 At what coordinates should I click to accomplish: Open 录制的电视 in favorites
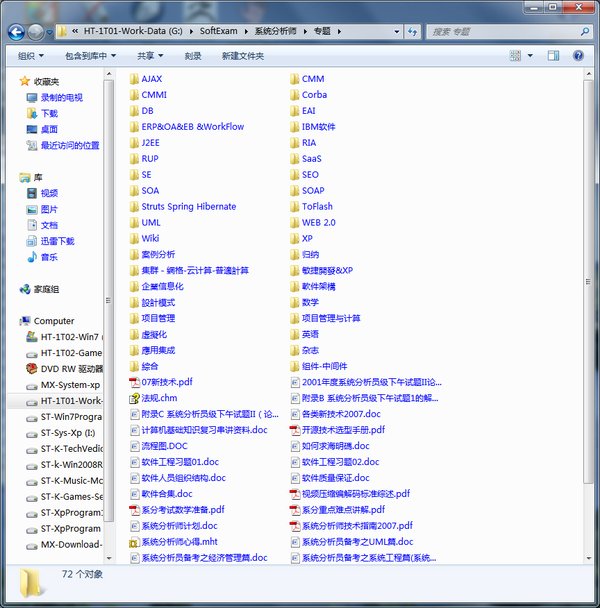point(55,97)
